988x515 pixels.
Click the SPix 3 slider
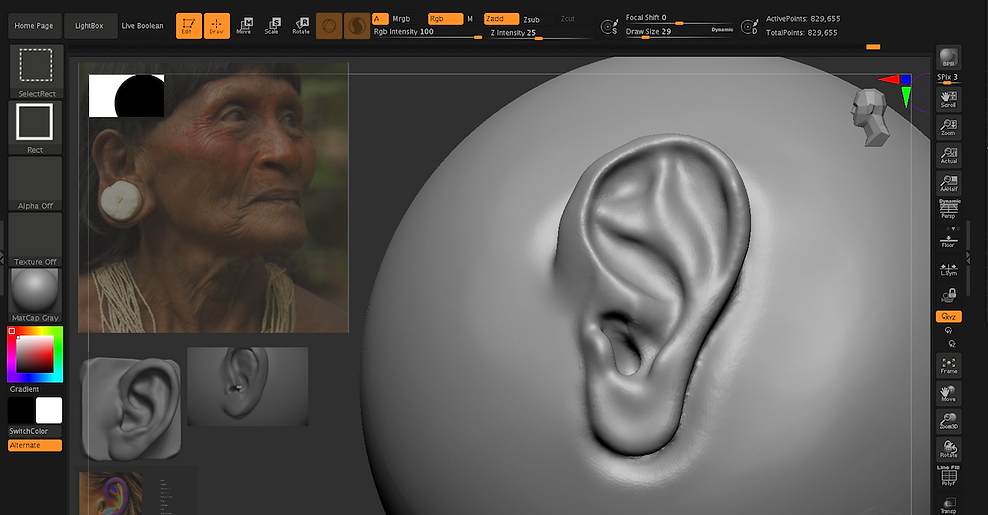tap(948, 78)
